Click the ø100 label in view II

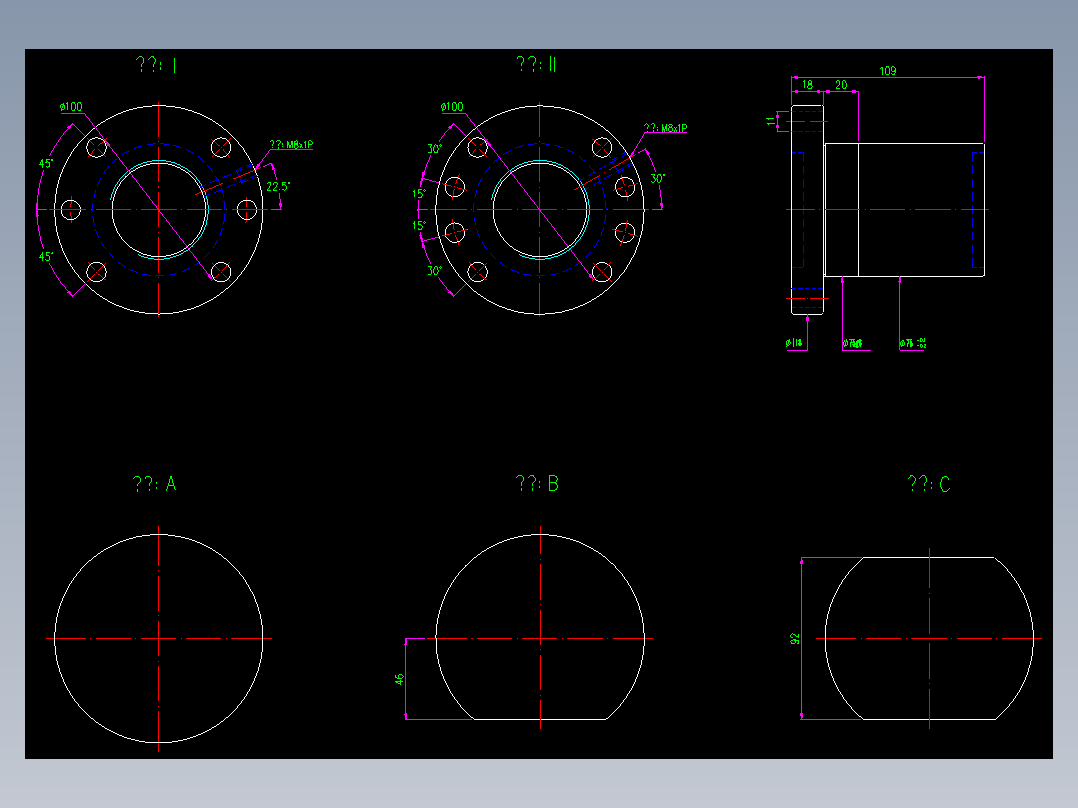[452, 107]
